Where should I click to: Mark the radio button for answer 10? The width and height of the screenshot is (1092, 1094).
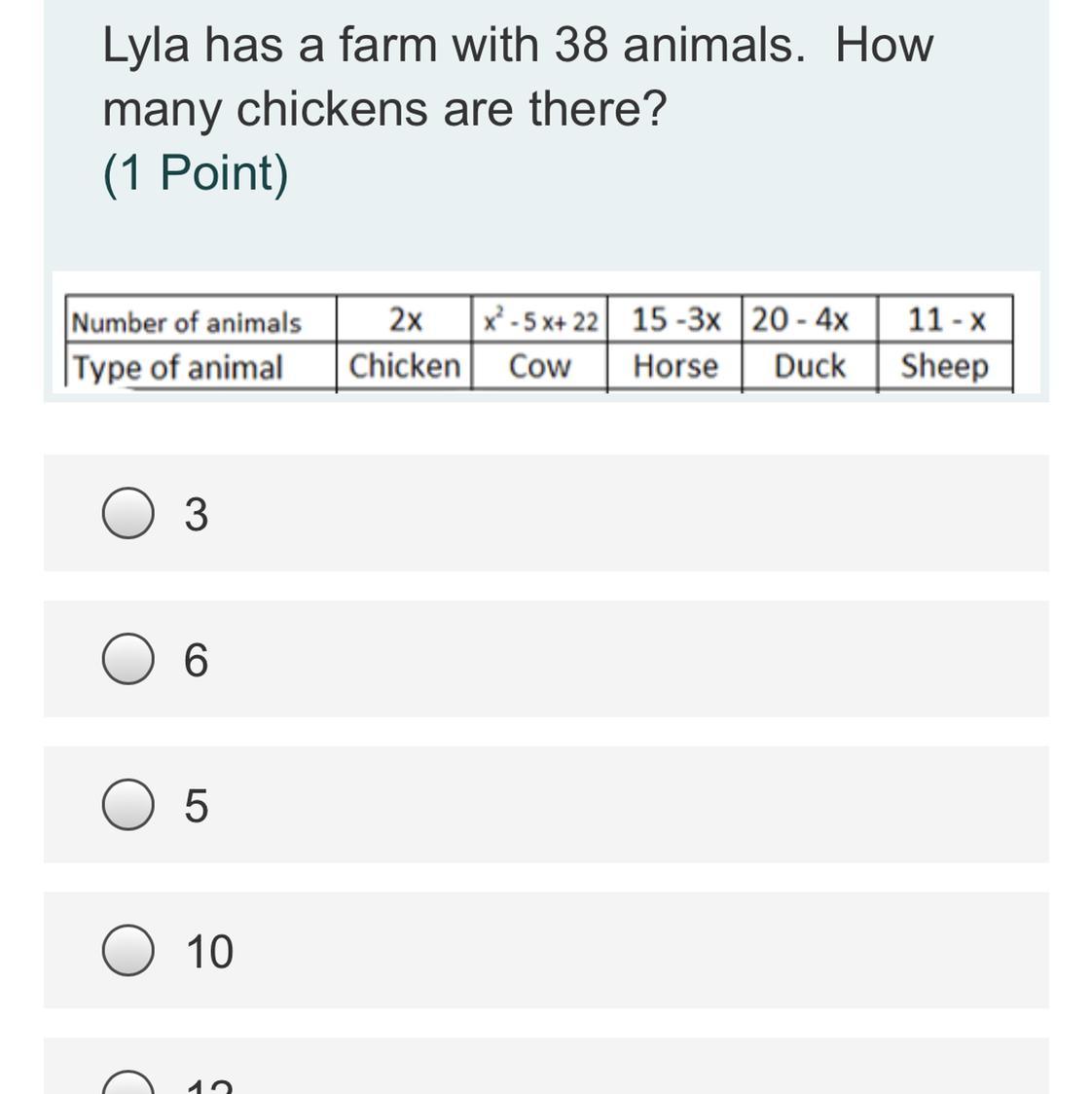tap(127, 951)
